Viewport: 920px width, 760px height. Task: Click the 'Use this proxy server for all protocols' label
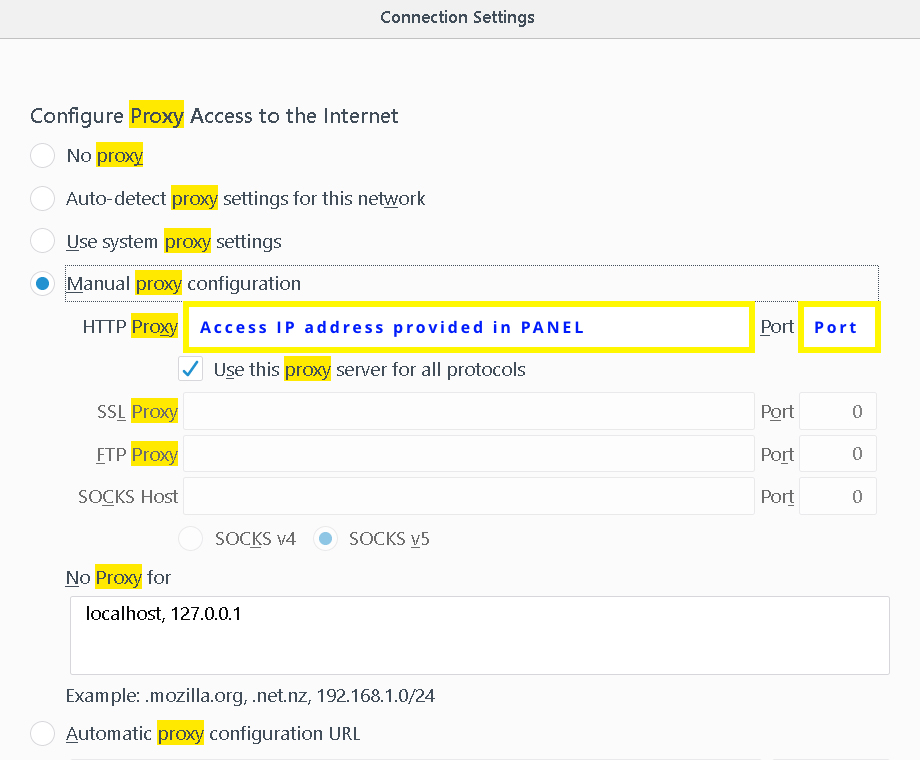370,370
